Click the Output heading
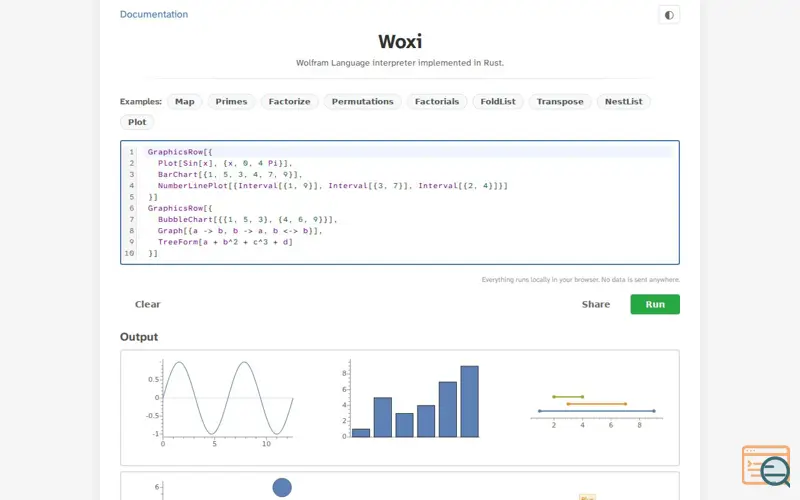This screenshot has height=500, width=800. [139, 337]
